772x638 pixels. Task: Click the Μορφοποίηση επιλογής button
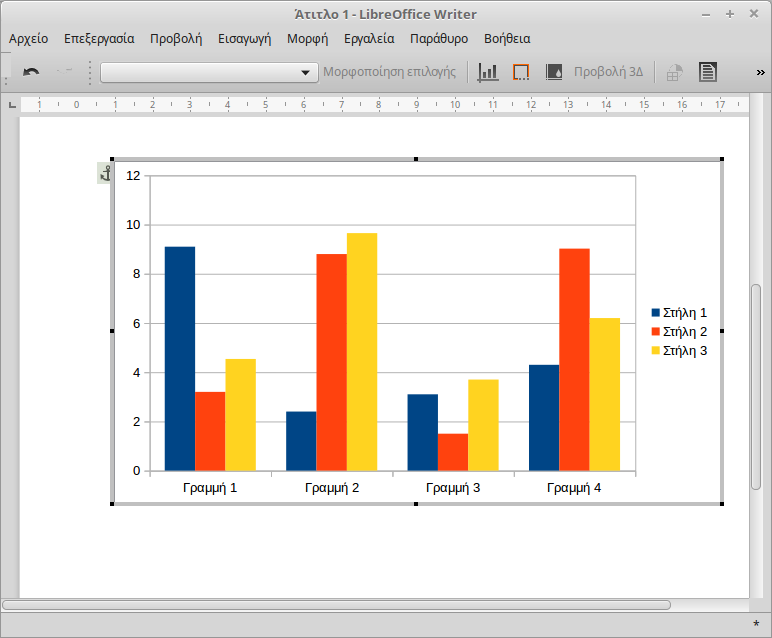(x=389, y=72)
